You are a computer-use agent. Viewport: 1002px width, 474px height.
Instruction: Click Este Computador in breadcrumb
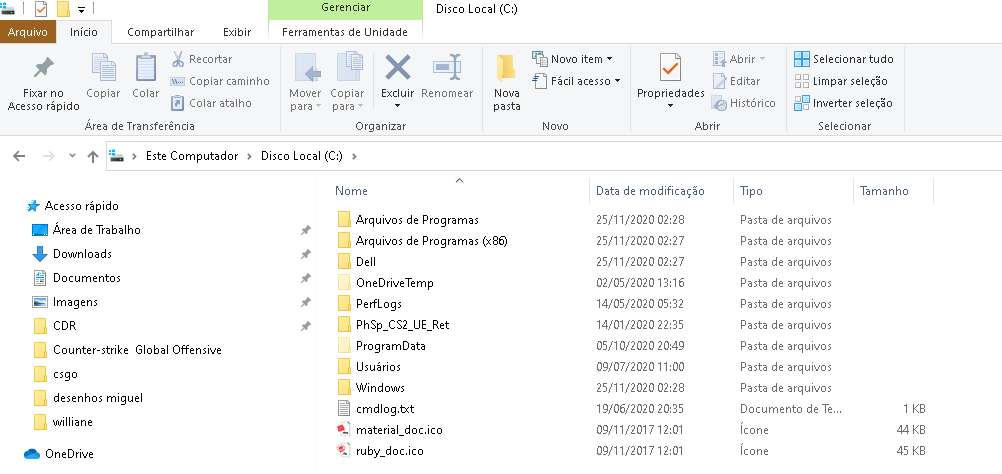pos(192,157)
